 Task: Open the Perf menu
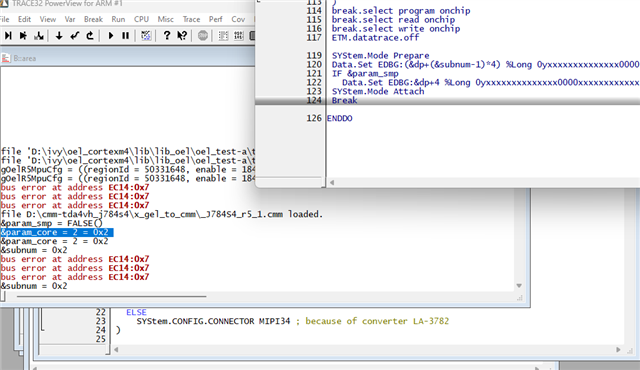pyautogui.click(x=216, y=19)
